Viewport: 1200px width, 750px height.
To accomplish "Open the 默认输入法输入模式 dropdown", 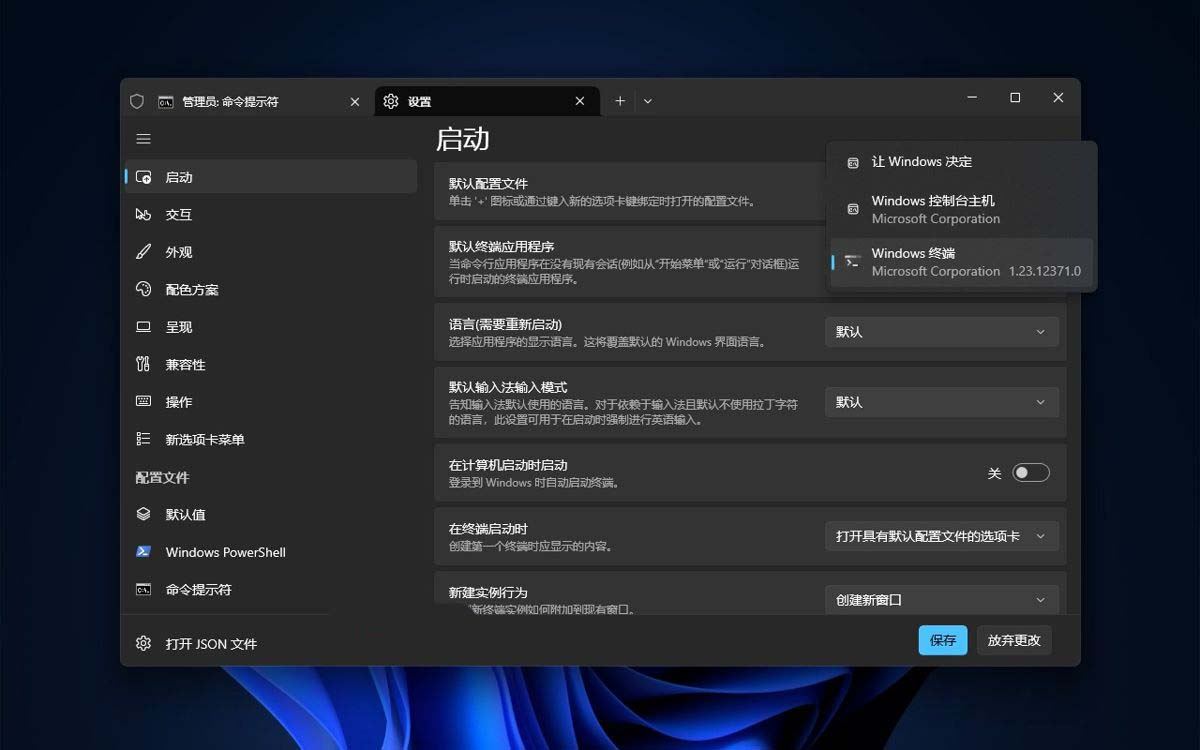I will [941, 402].
